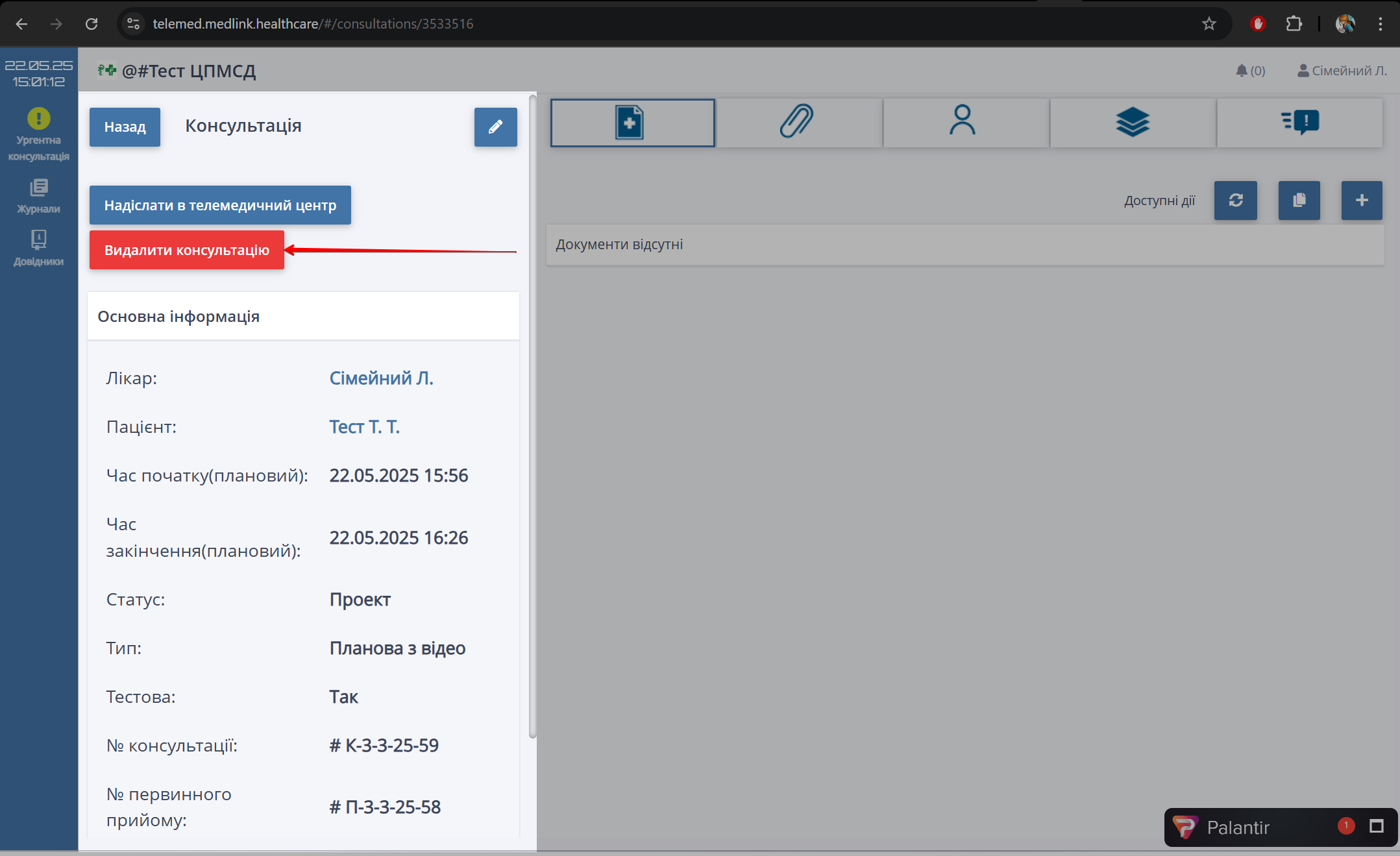Open the patient link Тест Т. Т.

(364, 427)
